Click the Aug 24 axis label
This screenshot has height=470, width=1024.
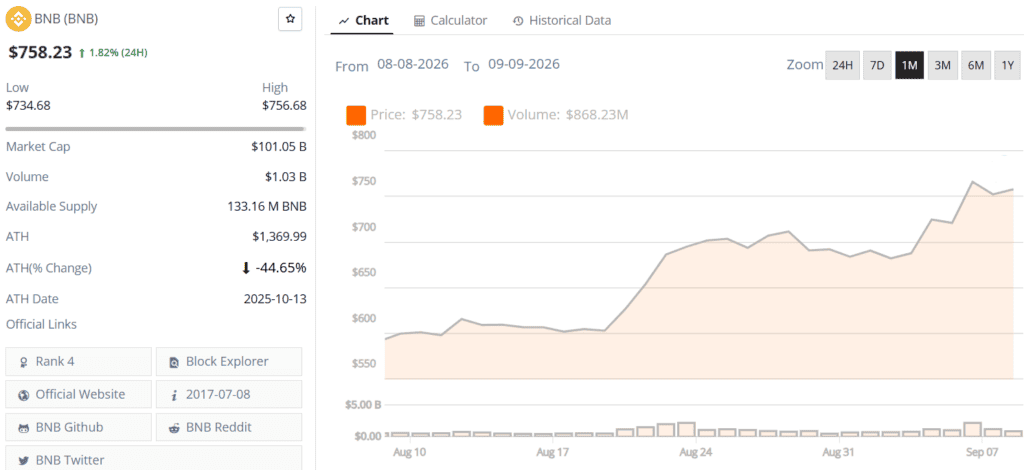(x=696, y=452)
